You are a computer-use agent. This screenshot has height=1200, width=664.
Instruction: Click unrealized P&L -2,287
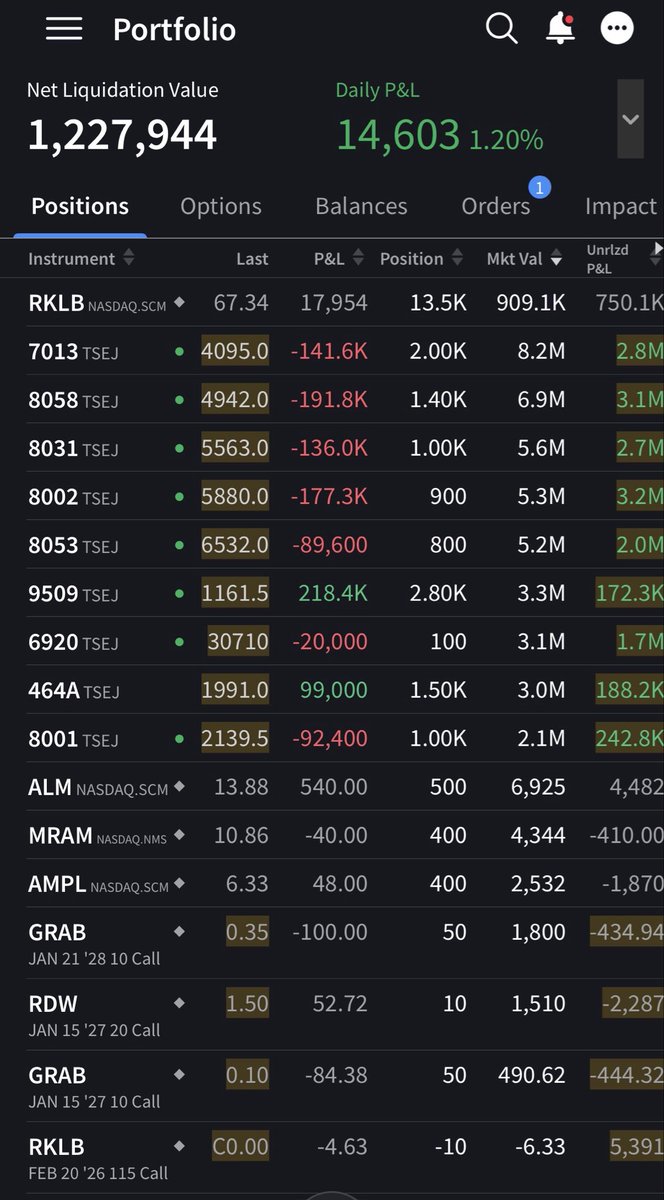[x=633, y=1003]
